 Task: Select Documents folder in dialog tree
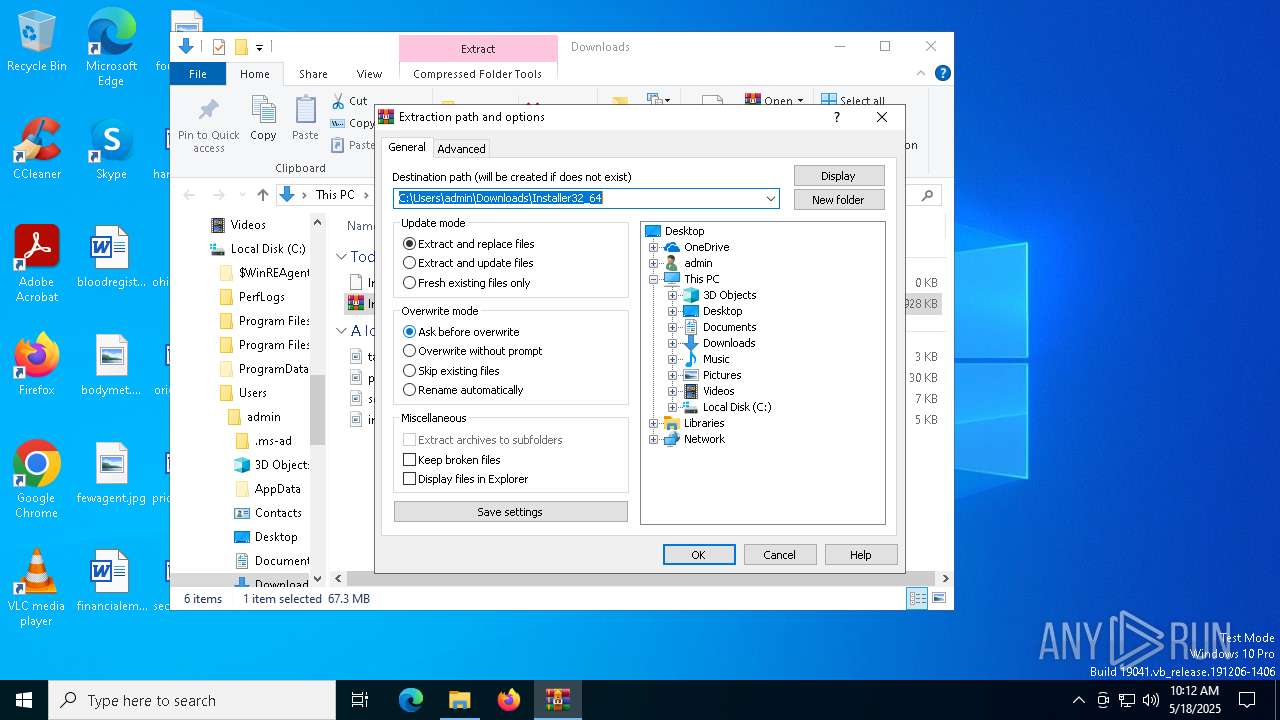tap(720, 327)
